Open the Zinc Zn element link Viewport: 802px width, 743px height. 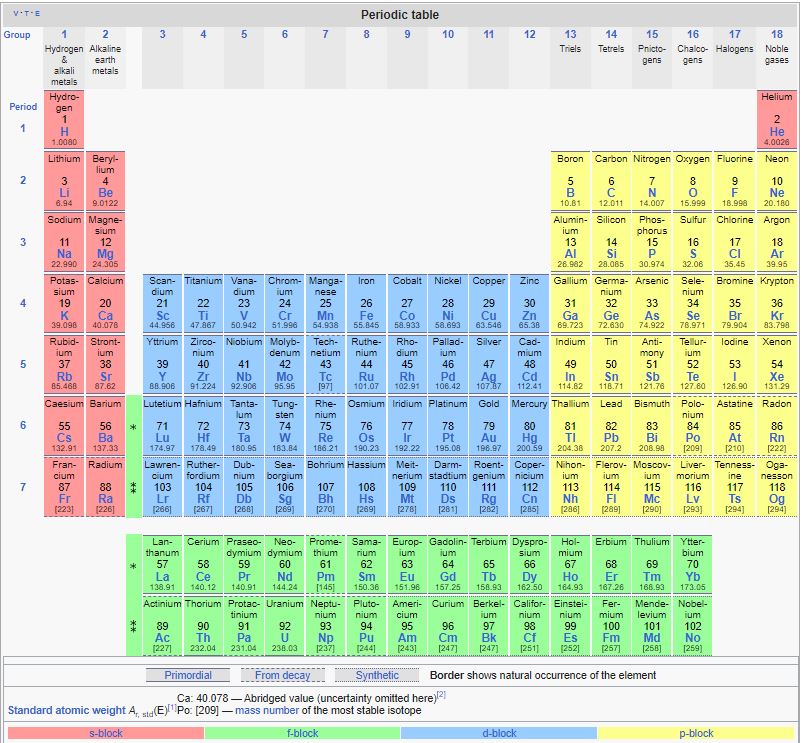coord(529,316)
